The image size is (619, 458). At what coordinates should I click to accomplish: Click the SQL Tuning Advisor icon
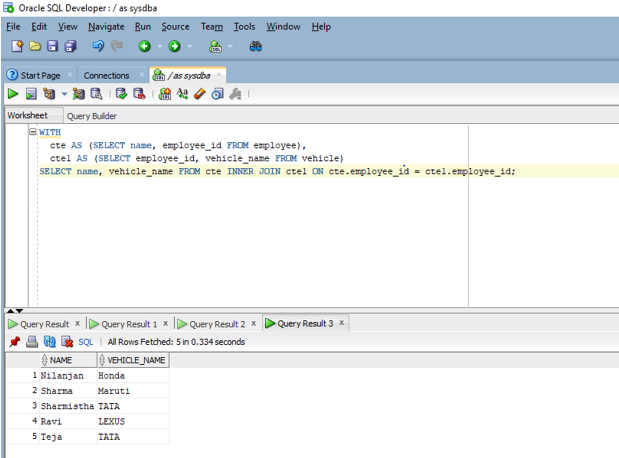click(x=96, y=94)
